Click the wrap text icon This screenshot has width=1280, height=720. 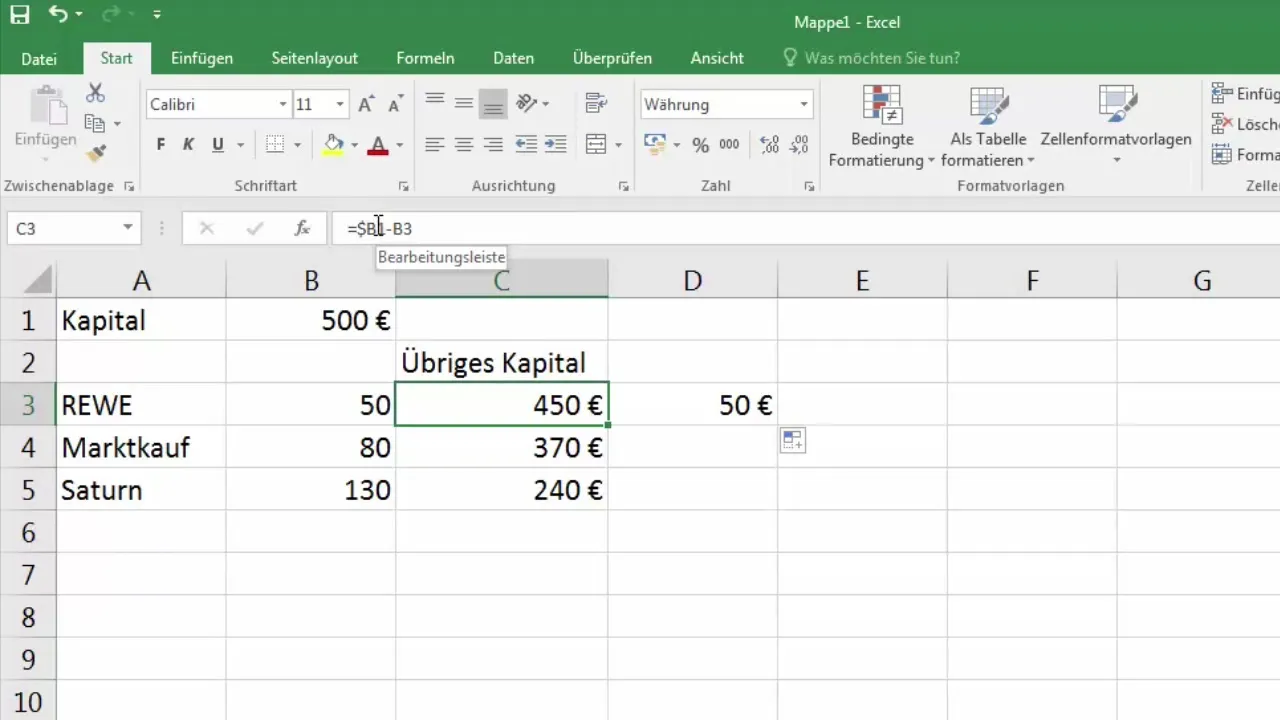[597, 102]
